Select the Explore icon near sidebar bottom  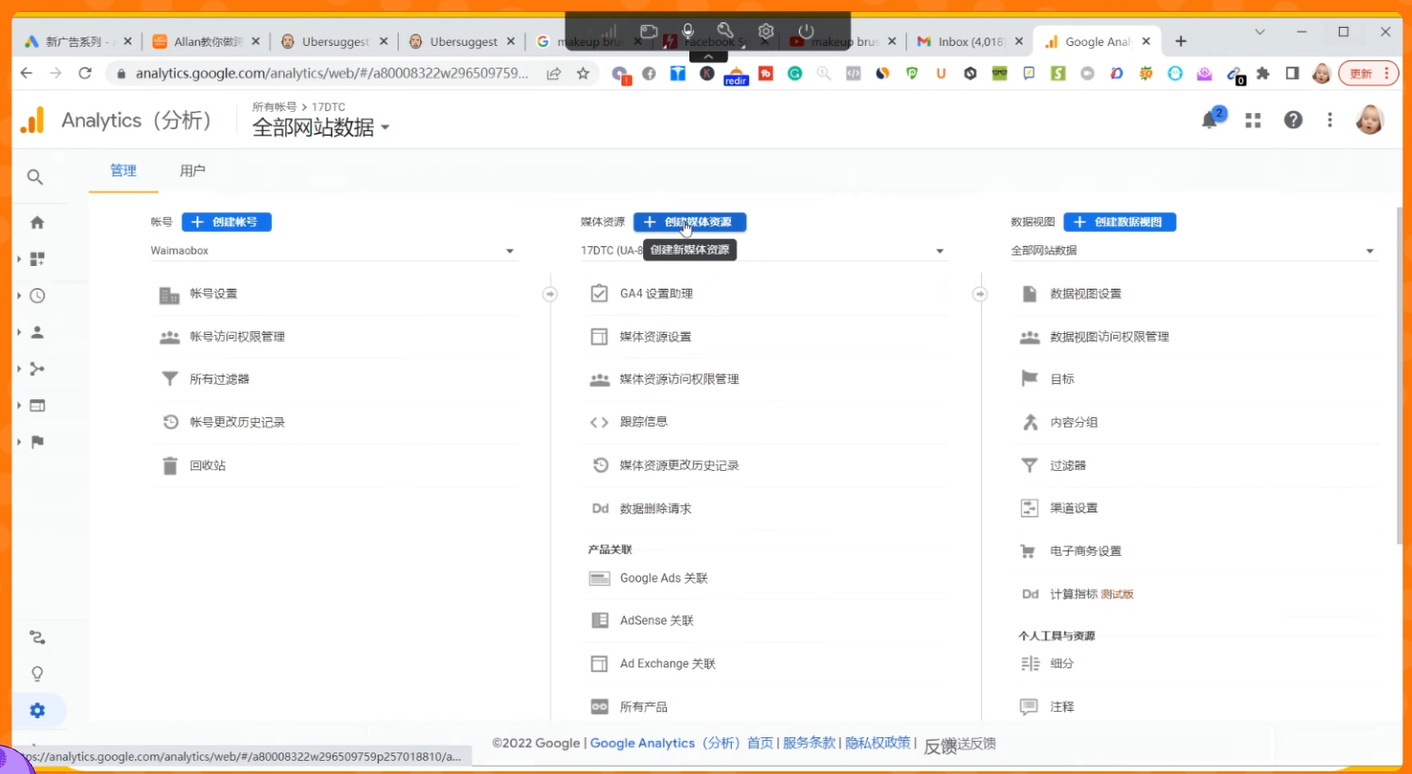click(36, 637)
